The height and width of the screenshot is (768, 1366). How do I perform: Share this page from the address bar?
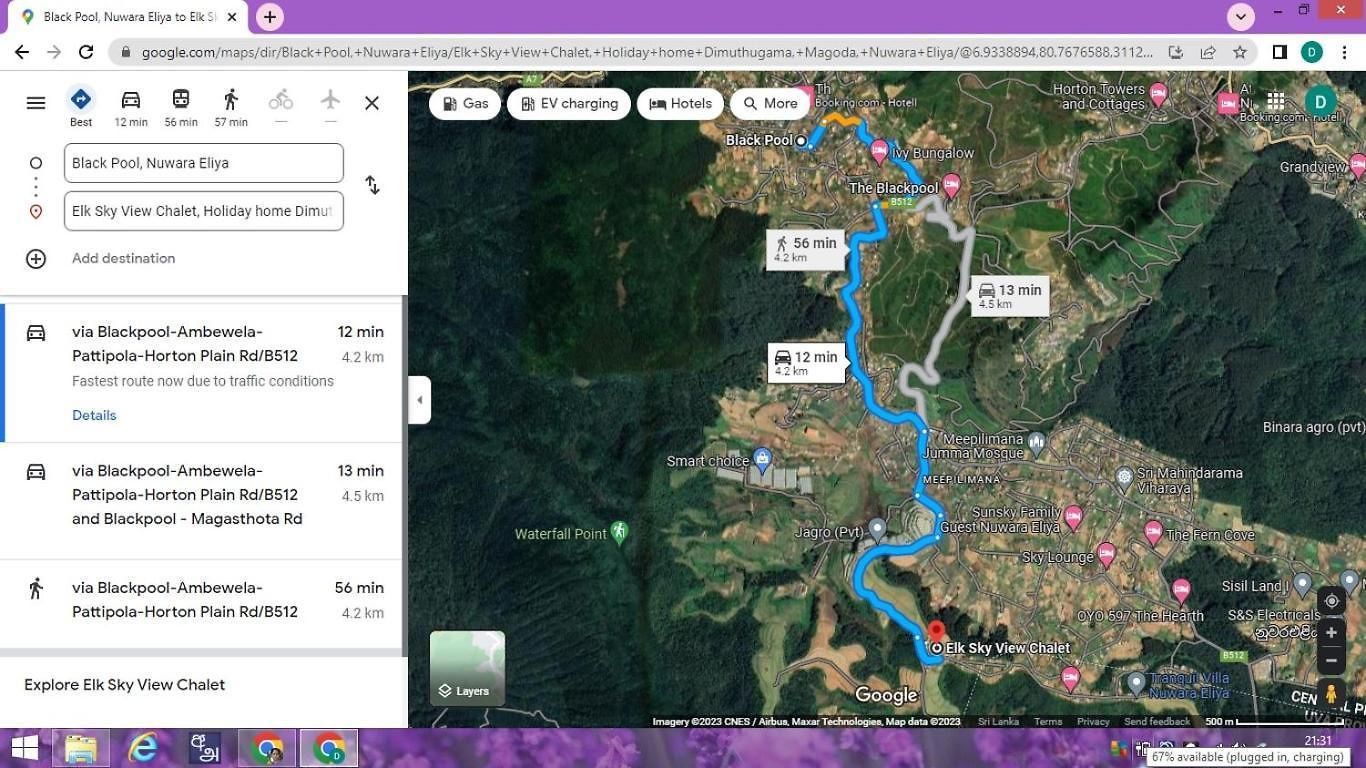tap(1208, 52)
